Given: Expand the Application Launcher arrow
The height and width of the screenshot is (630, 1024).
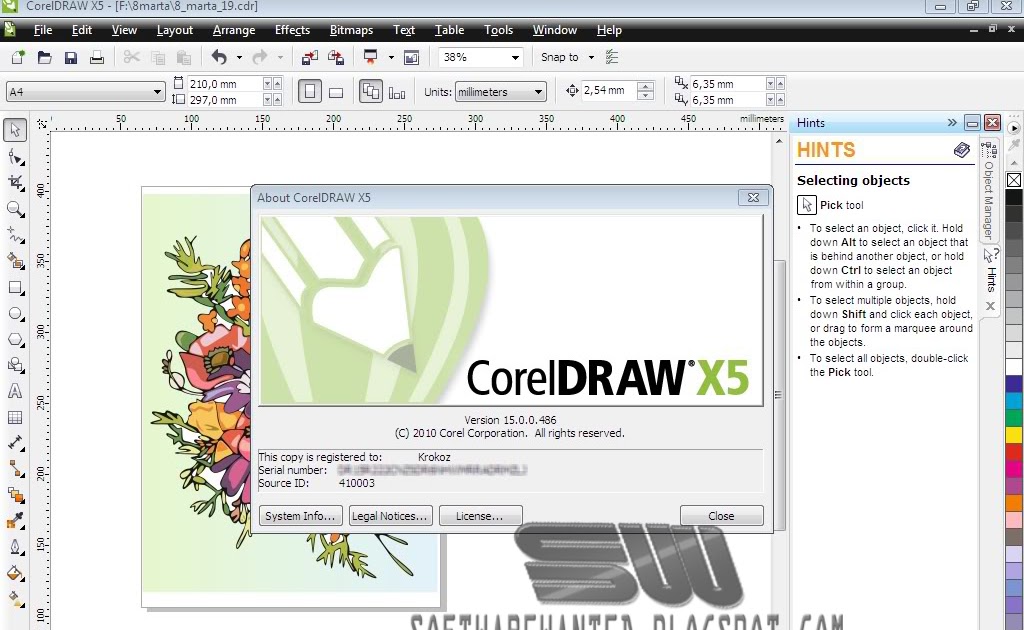Looking at the screenshot, I should tap(391, 57).
